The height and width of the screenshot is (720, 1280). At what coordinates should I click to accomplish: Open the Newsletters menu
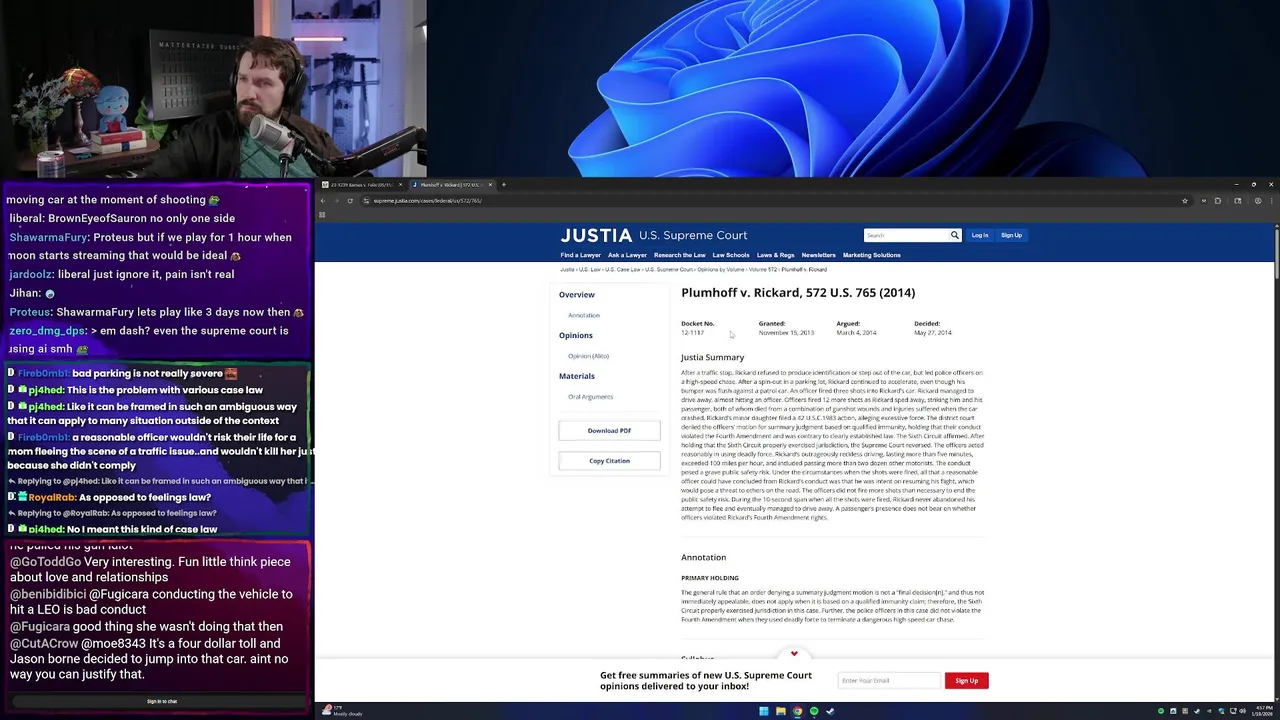point(818,255)
